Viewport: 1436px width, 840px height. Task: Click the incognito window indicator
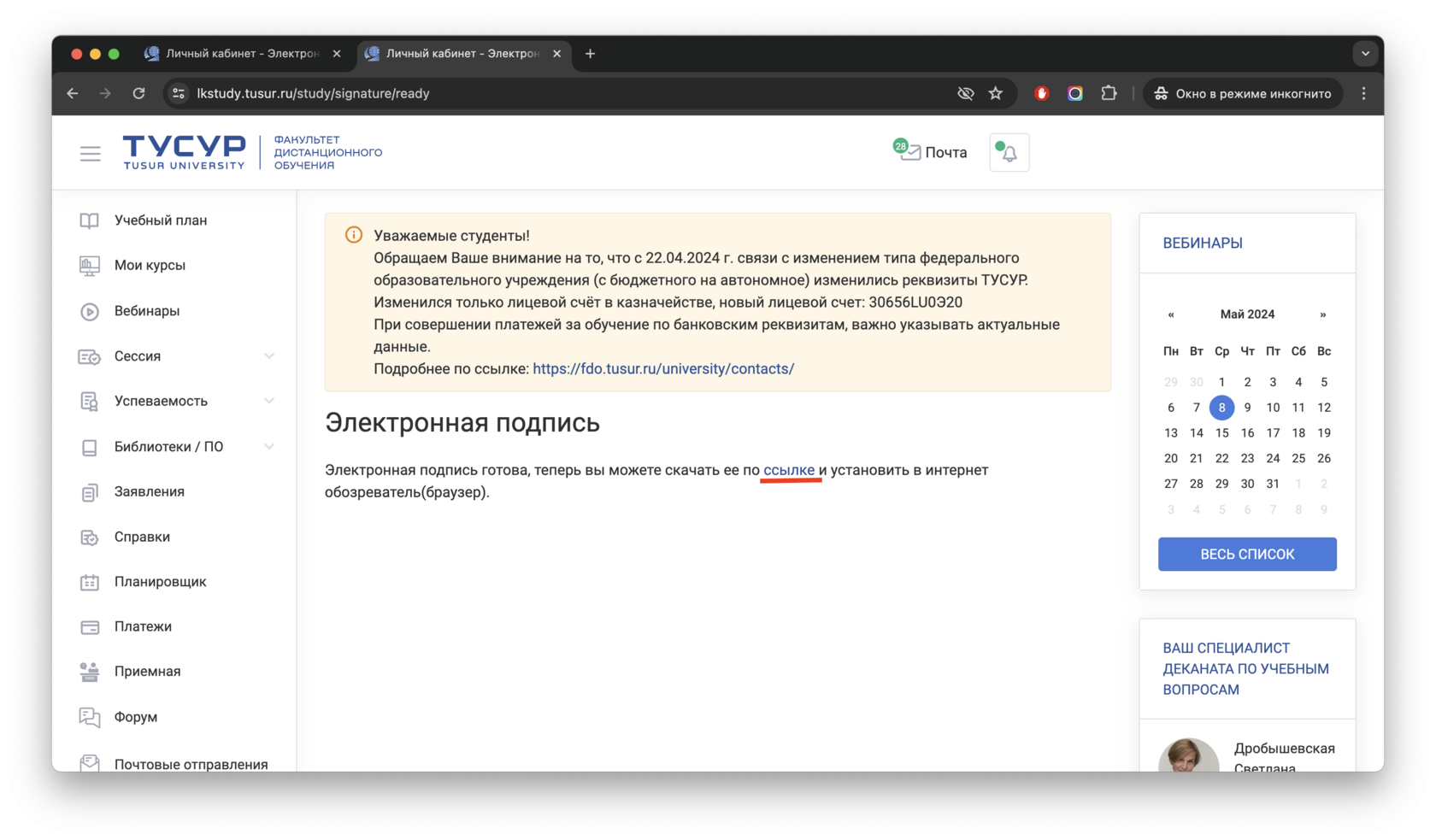click(x=1243, y=93)
